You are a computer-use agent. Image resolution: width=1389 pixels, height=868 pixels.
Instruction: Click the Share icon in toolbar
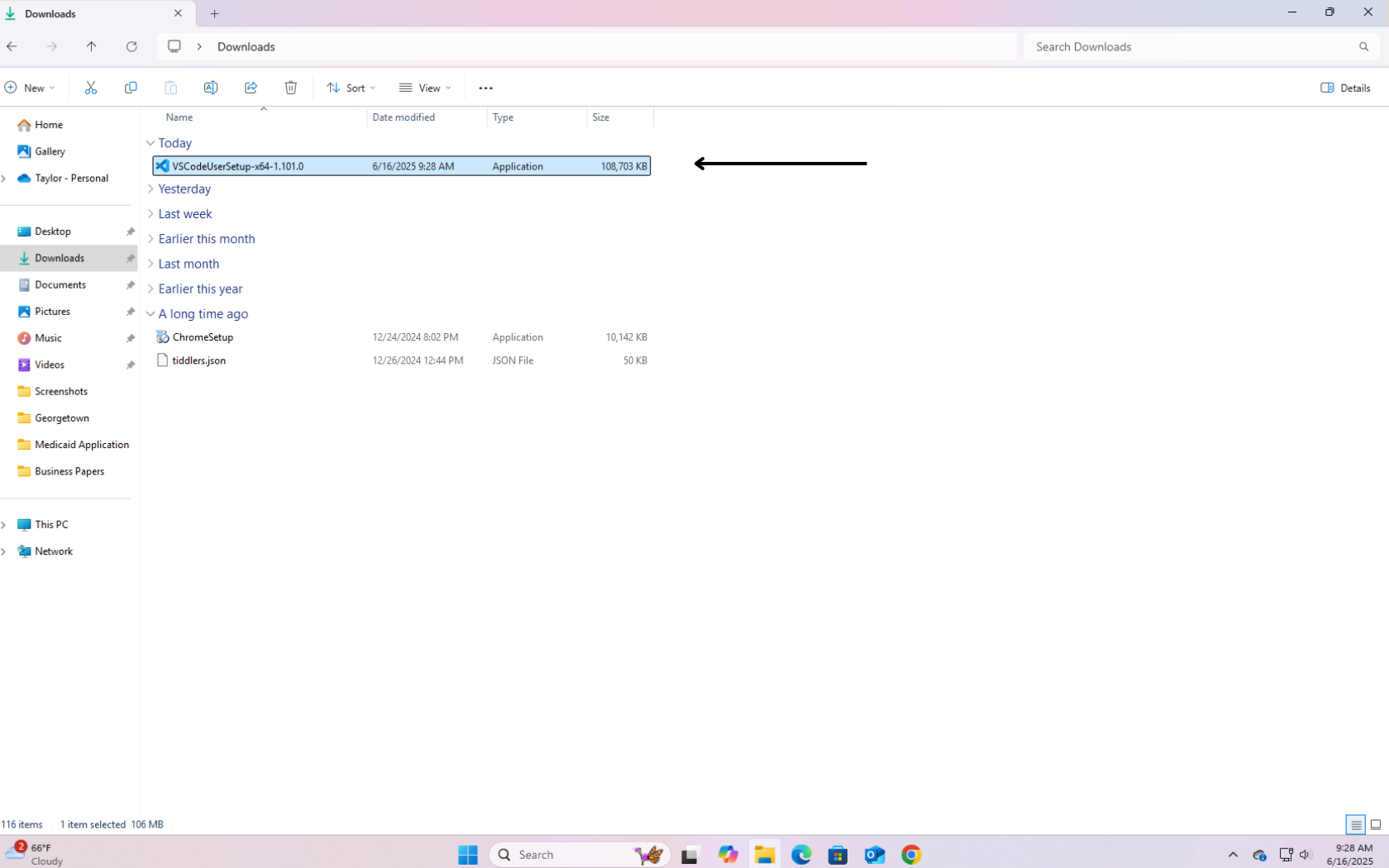point(251,88)
